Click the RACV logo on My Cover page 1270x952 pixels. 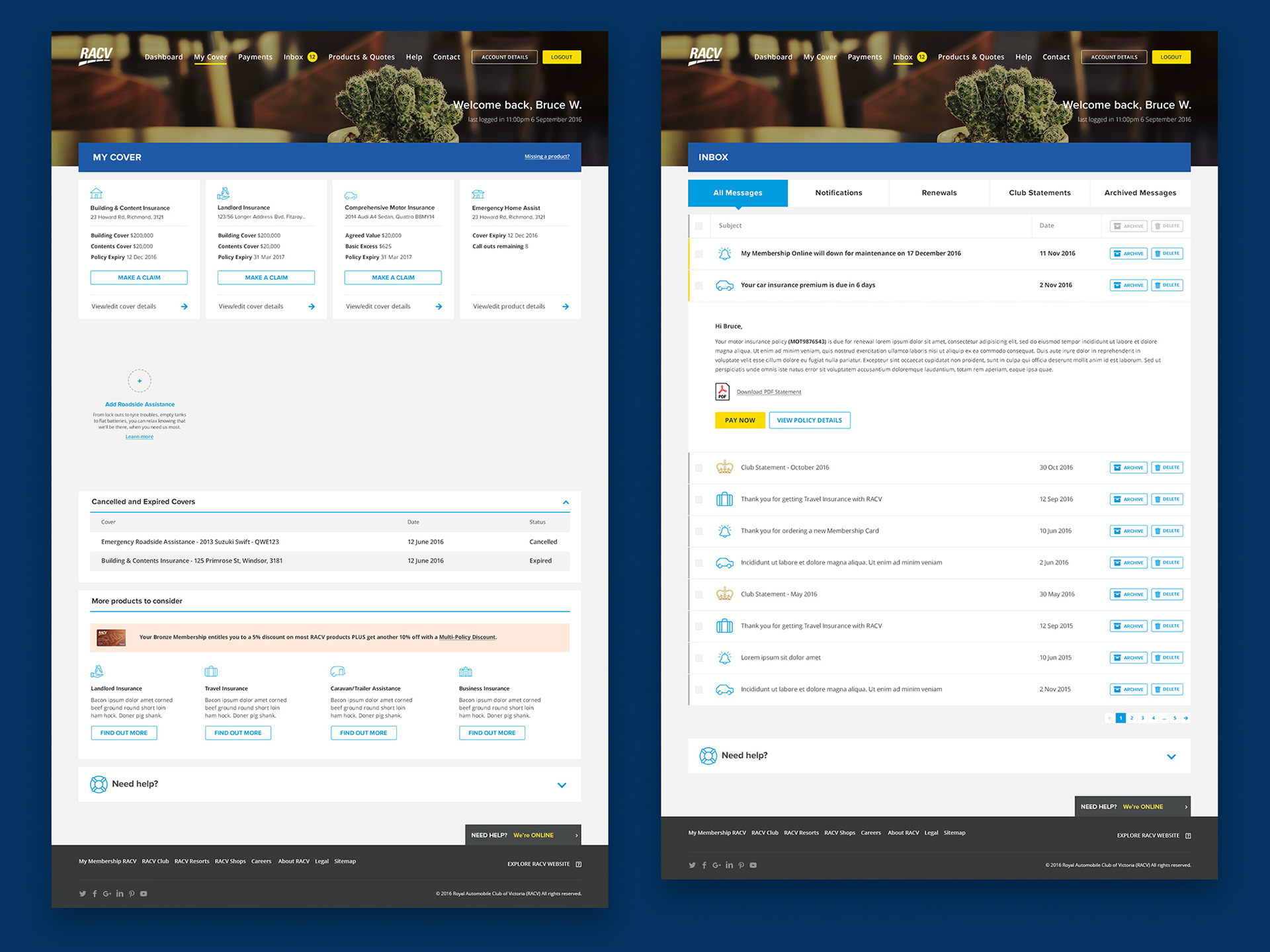(96, 56)
